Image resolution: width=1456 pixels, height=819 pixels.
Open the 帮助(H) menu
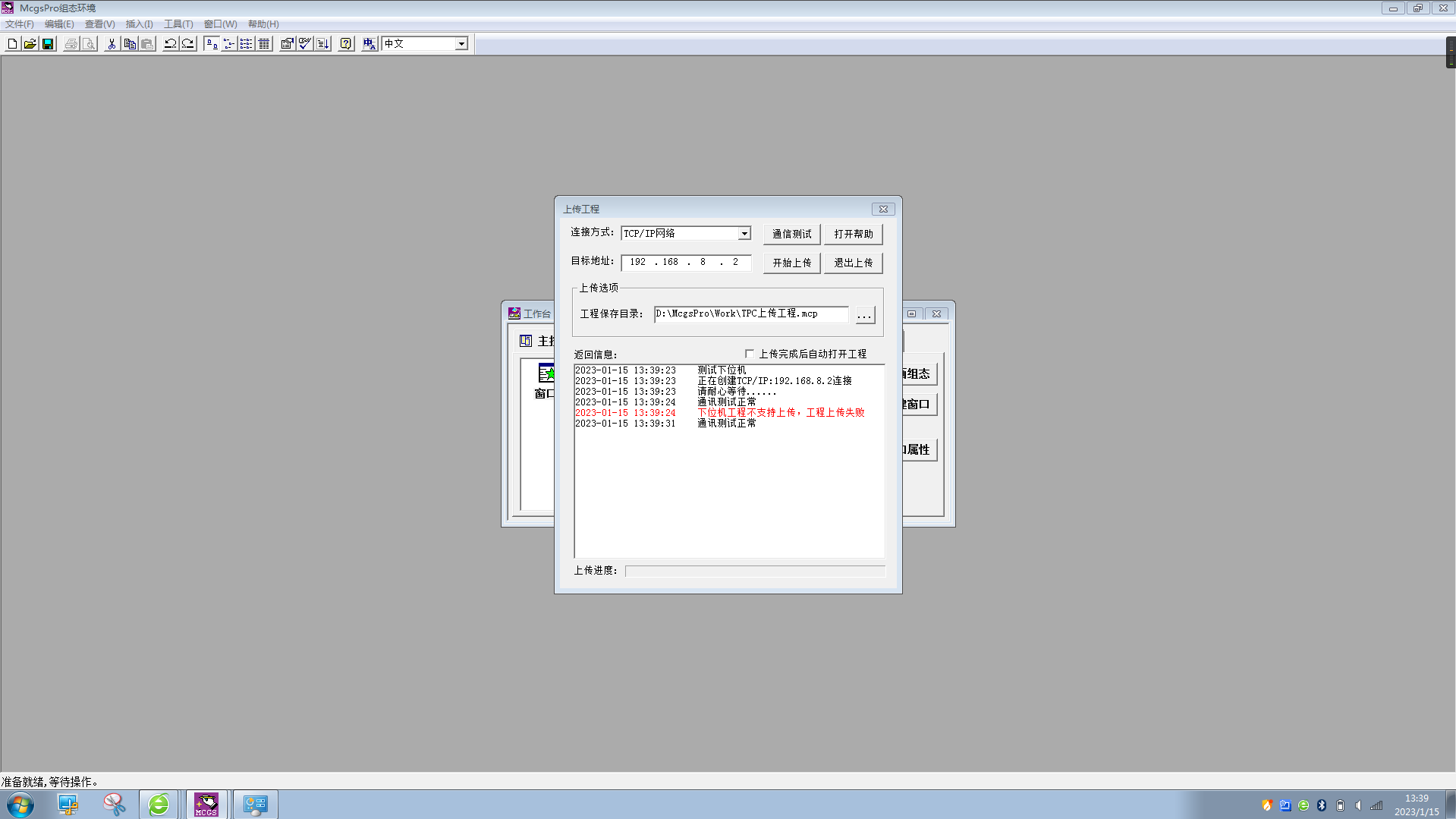tap(263, 24)
